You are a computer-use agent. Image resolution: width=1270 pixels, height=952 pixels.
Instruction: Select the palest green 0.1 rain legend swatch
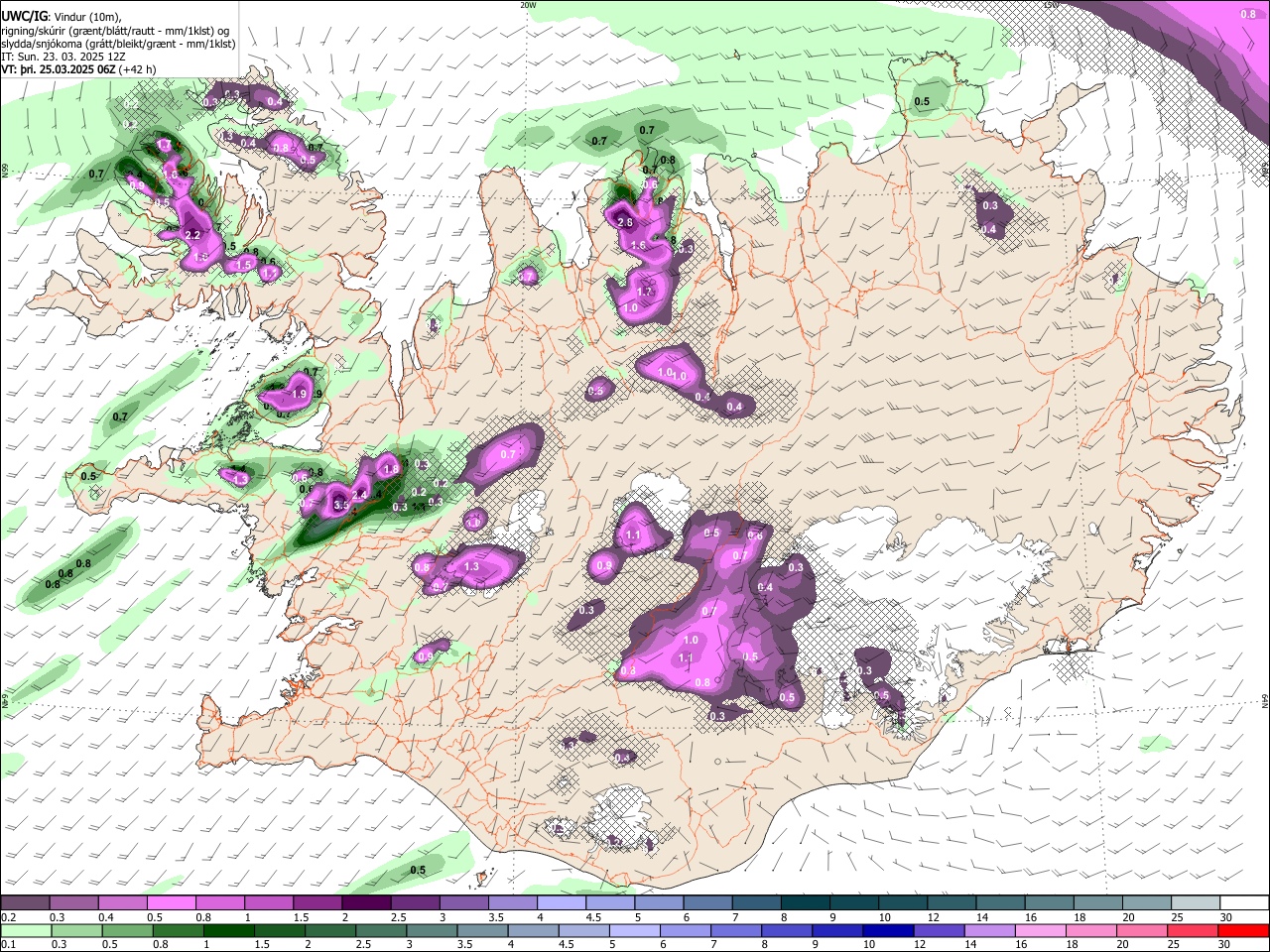[25, 930]
